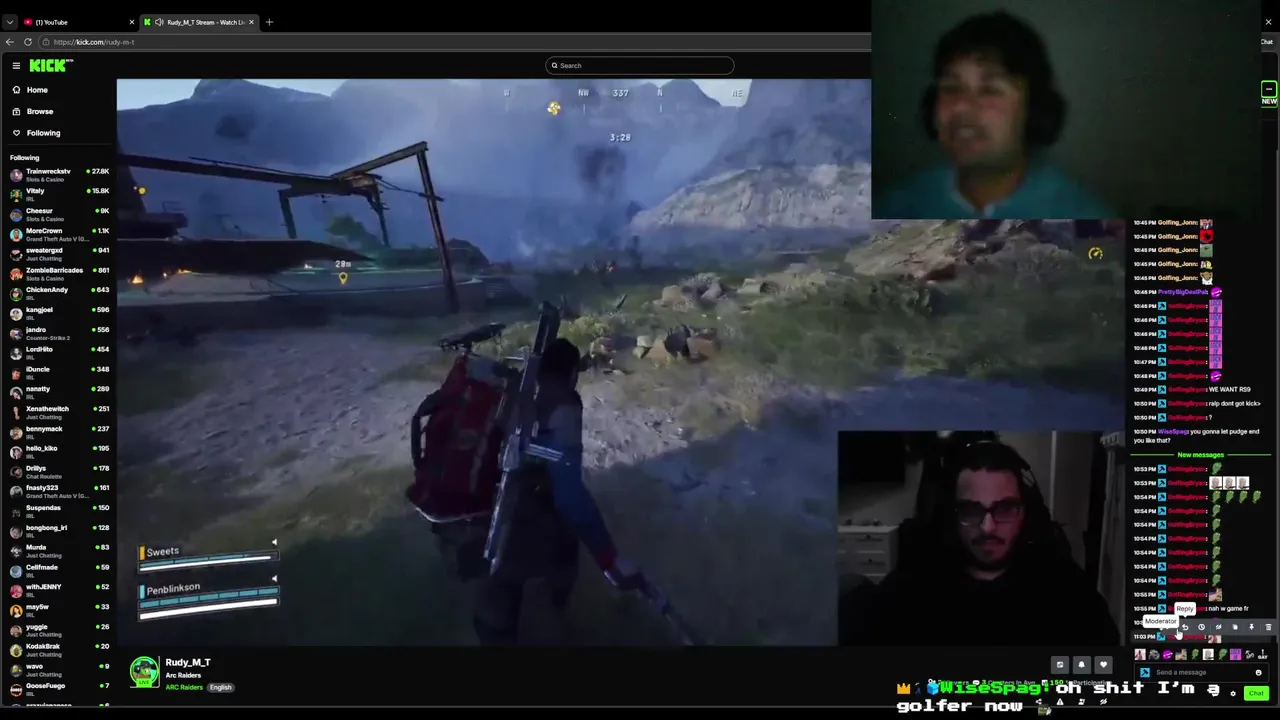The height and width of the screenshot is (720, 1280).
Task: Click the Kick search field
Action: click(x=640, y=65)
